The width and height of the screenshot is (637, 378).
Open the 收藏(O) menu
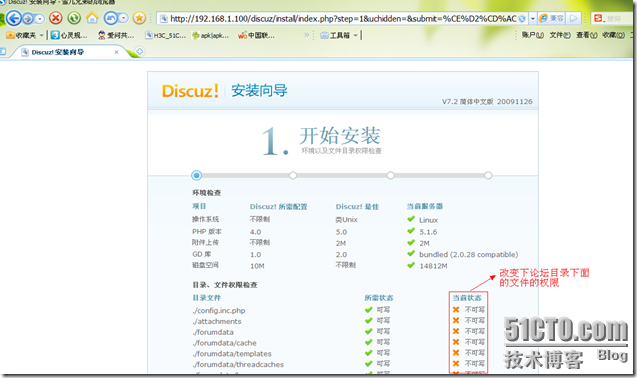coord(613,35)
